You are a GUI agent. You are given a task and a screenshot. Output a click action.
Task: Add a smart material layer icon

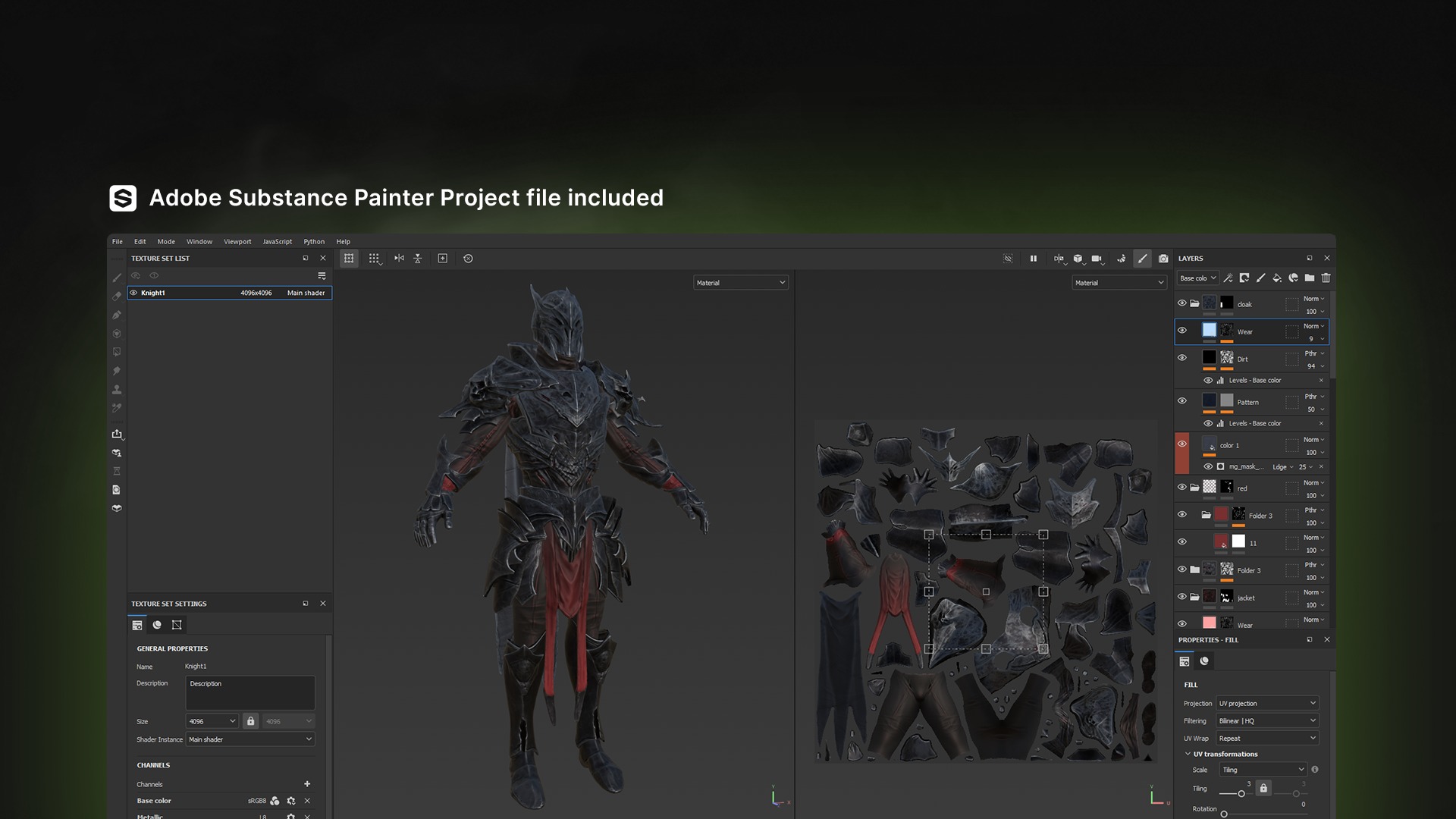[x=1294, y=278]
